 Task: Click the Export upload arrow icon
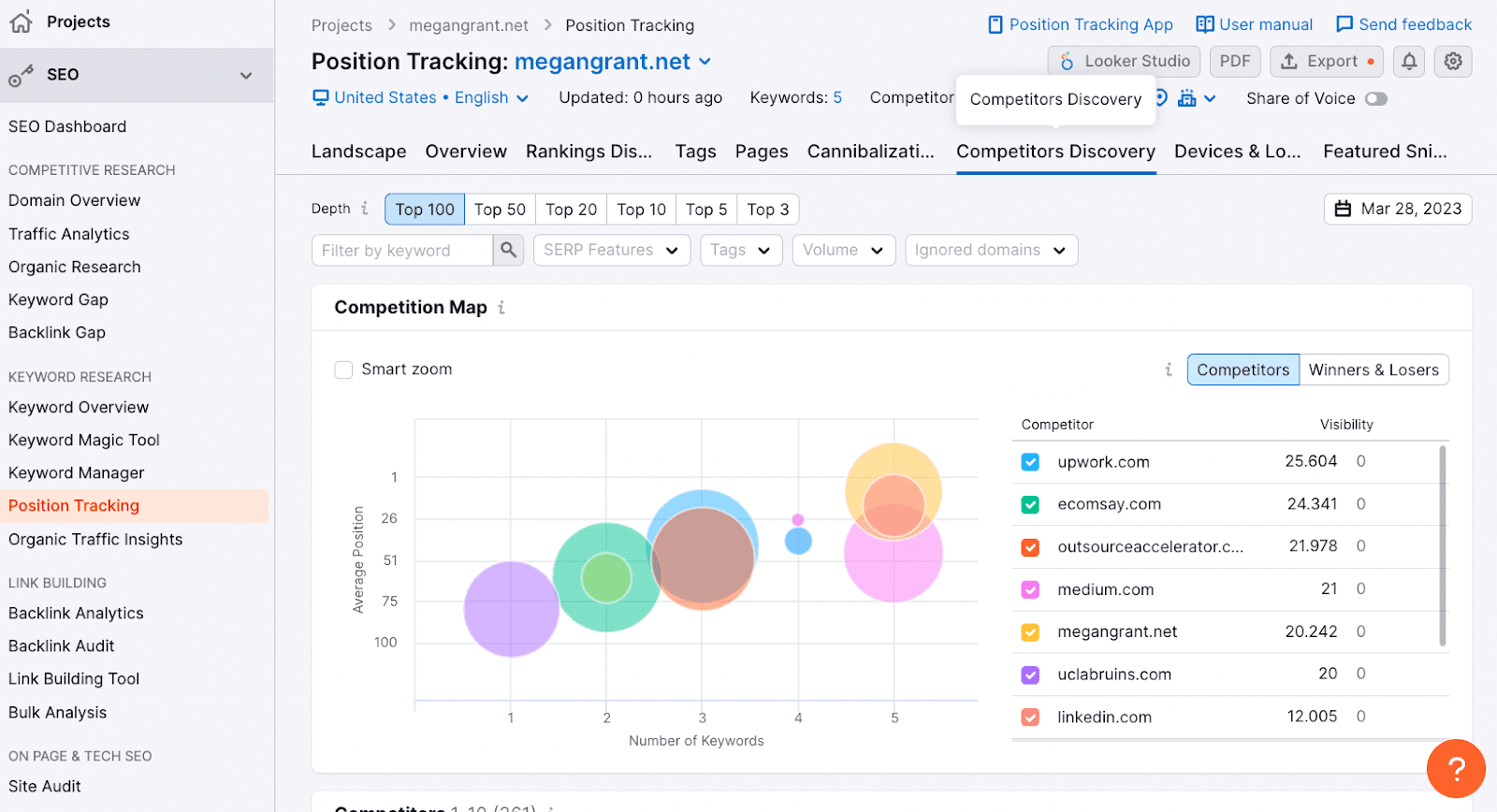tap(1289, 62)
